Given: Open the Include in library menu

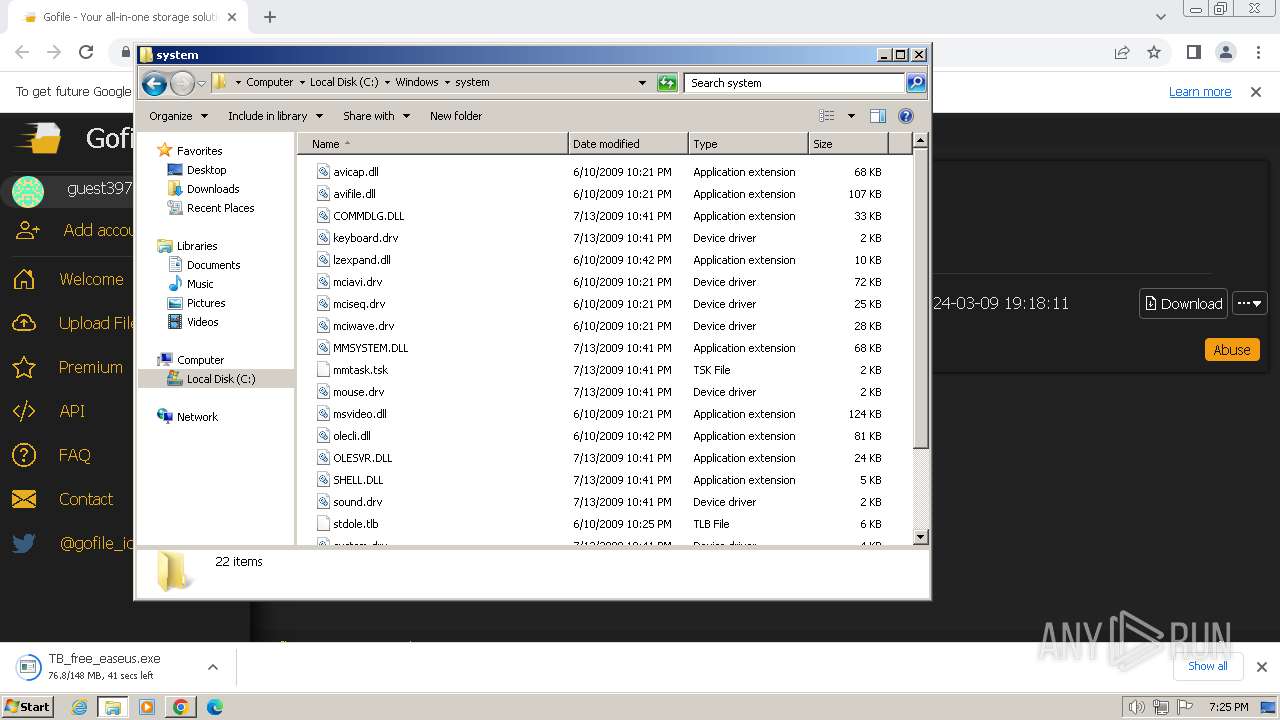Looking at the screenshot, I should pyautogui.click(x=274, y=116).
